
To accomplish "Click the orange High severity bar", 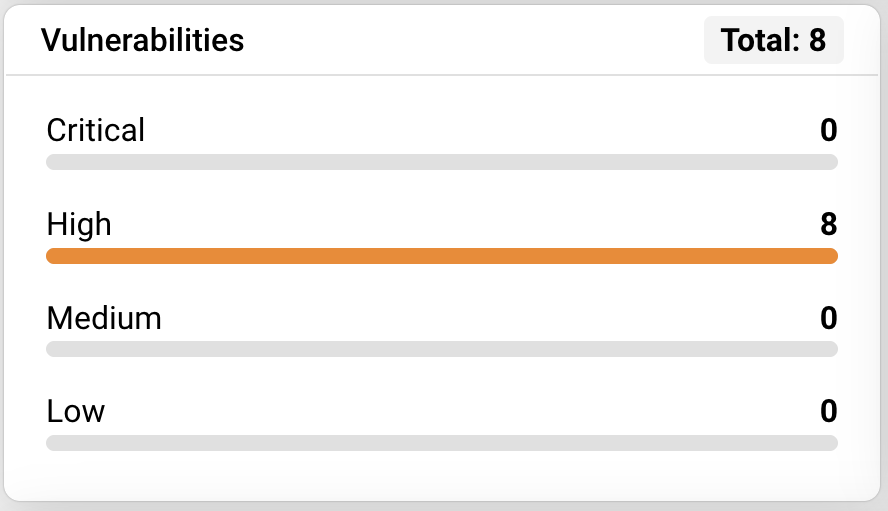I will 441,256.
